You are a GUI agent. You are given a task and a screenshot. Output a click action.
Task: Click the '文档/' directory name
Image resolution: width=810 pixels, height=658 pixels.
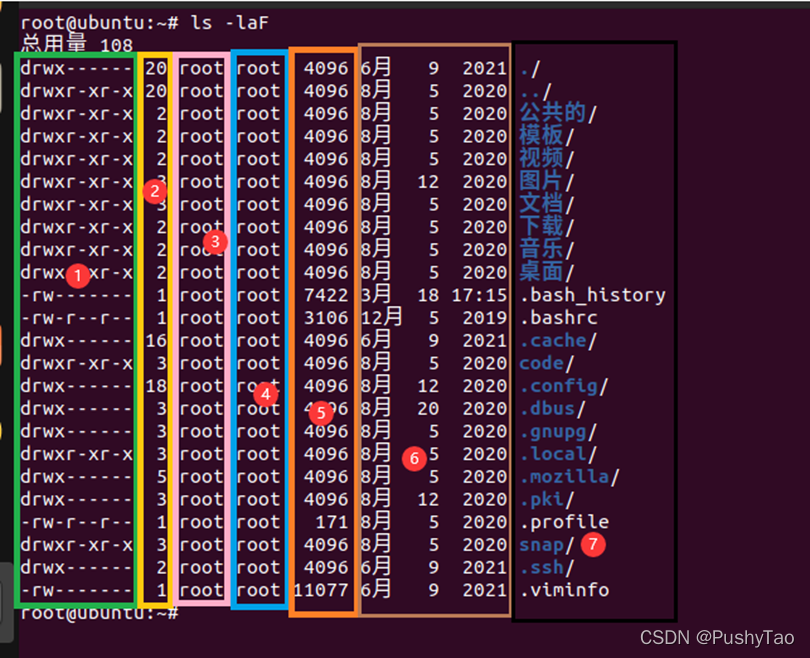tap(547, 203)
